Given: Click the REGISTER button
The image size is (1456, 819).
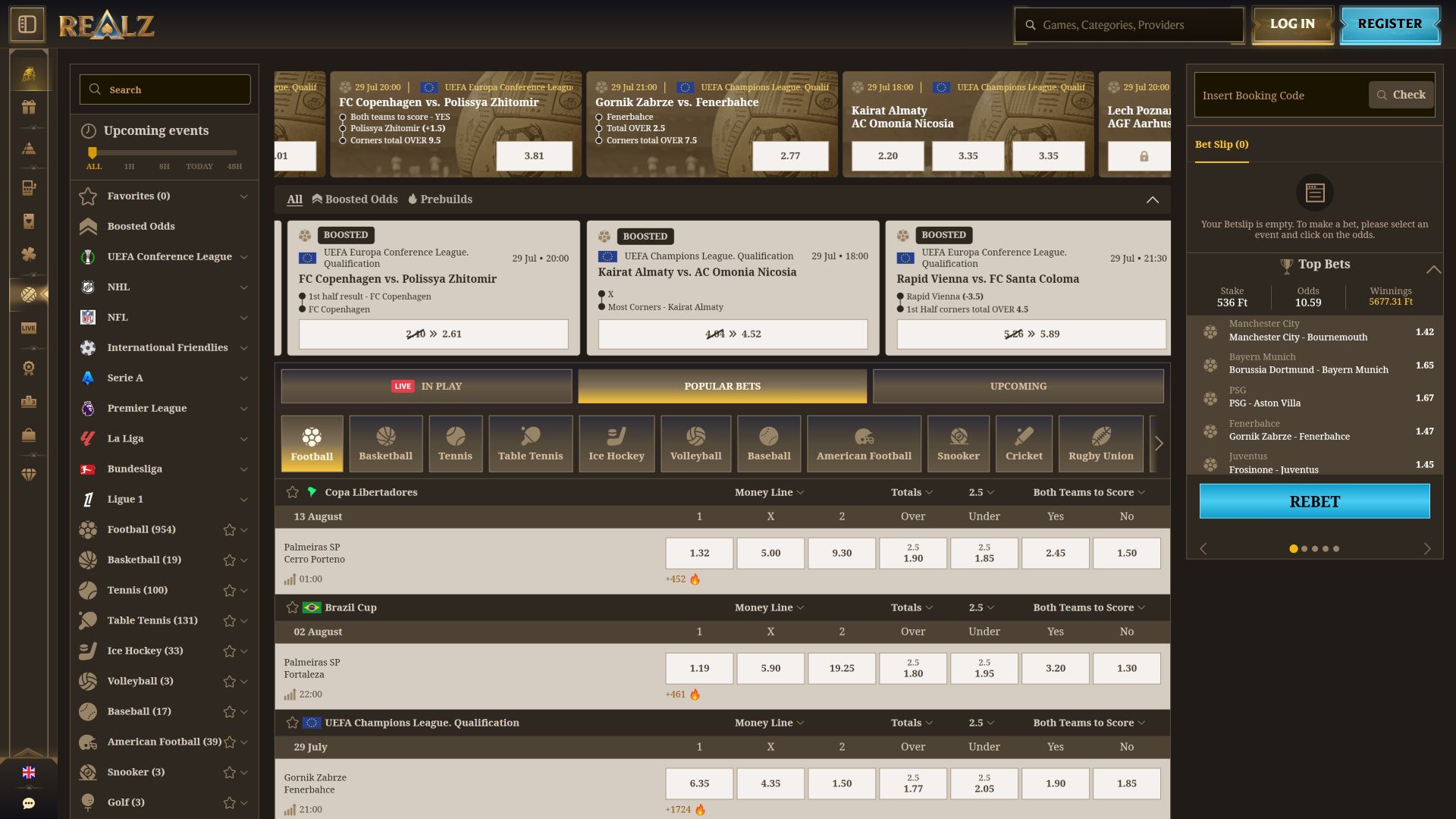Looking at the screenshot, I should [x=1389, y=24].
